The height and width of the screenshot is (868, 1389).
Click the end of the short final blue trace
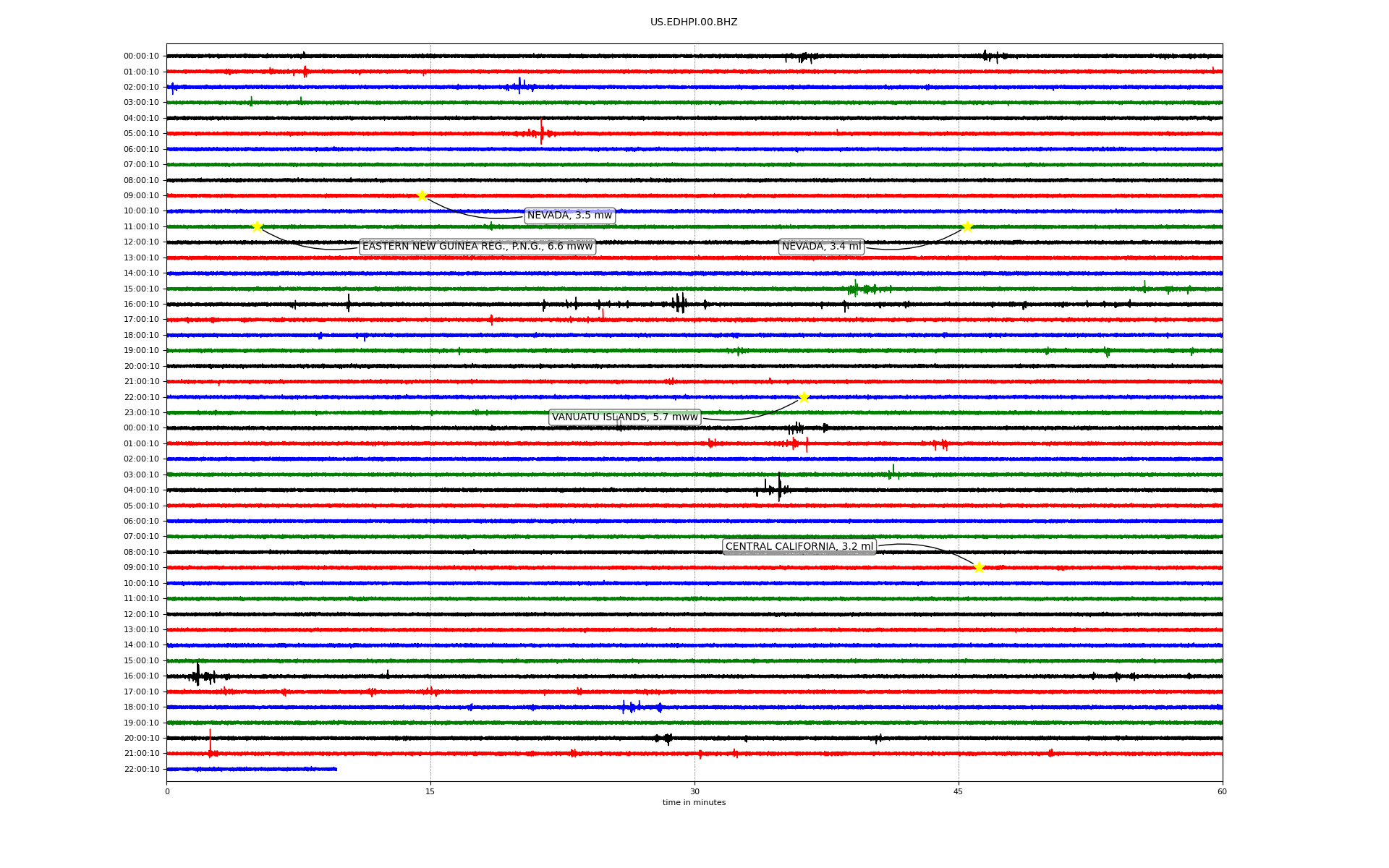pyautogui.click(x=336, y=769)
